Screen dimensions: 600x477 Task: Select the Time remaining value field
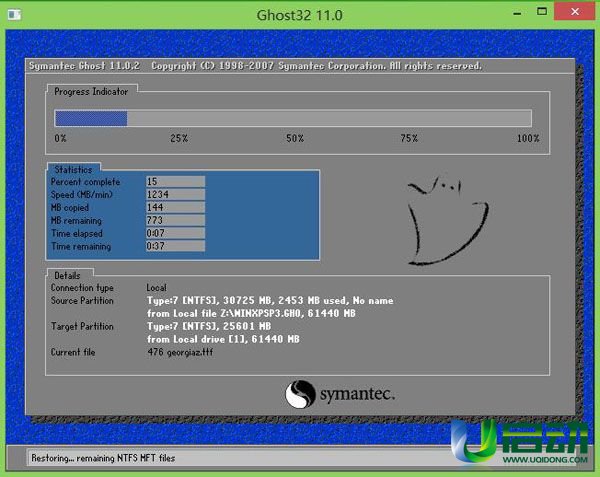point(175,246)
